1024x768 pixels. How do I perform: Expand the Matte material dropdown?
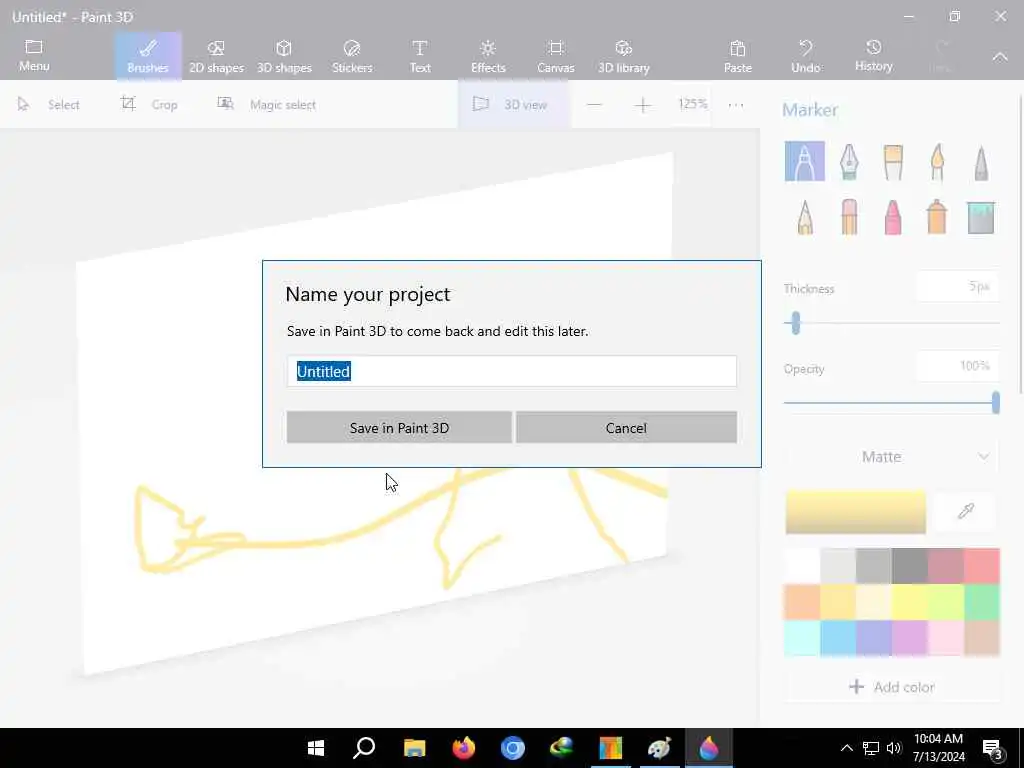(x=891, y=456)
